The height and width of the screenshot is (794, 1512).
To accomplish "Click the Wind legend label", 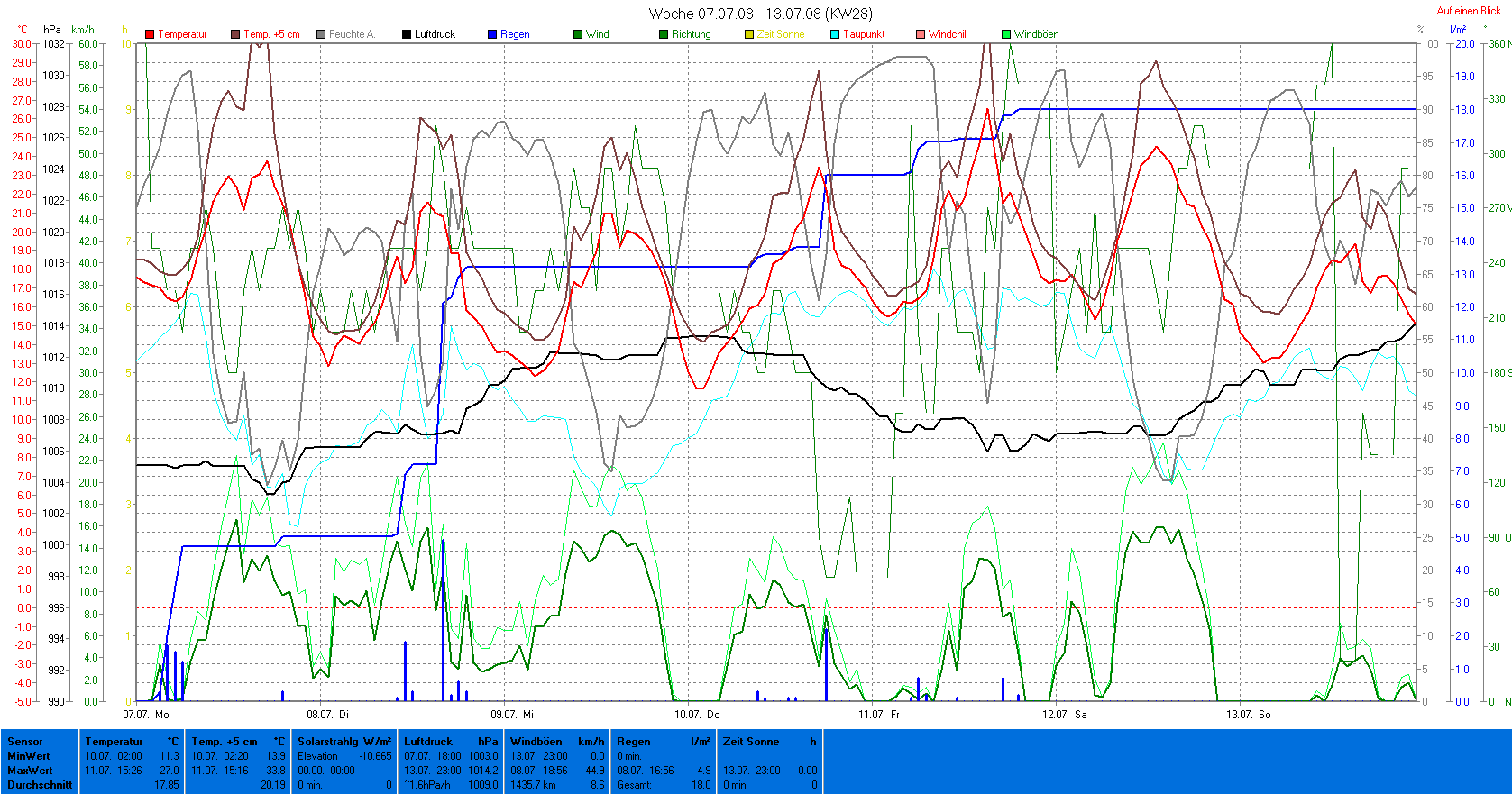I will click(x=597, y=34).
